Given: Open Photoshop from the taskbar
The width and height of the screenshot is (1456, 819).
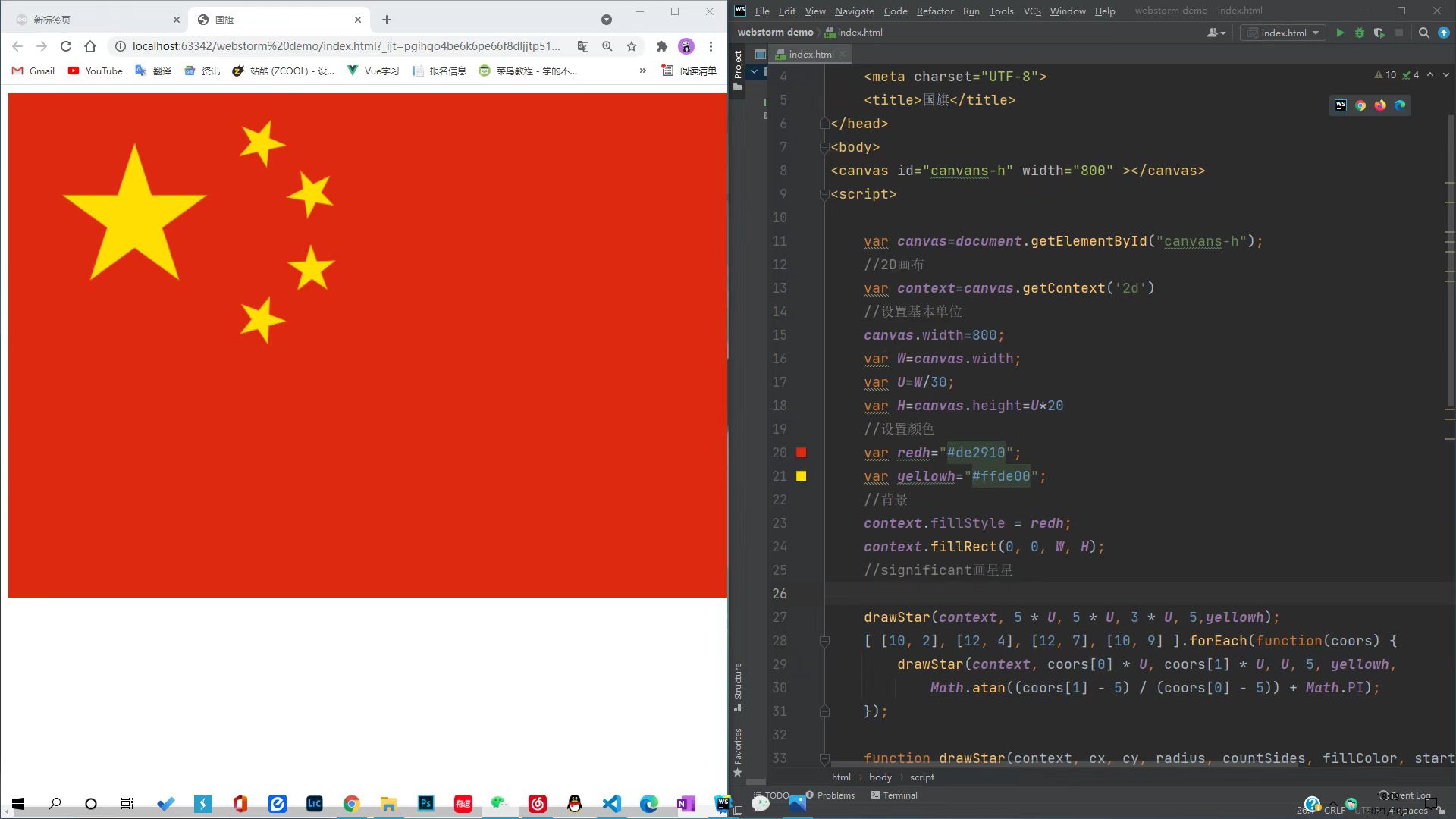Looking at the screenshot, I should 426,803.
